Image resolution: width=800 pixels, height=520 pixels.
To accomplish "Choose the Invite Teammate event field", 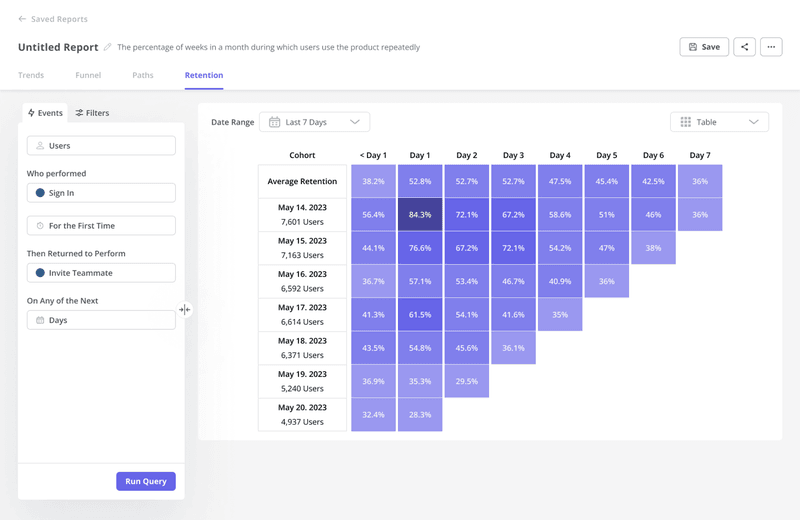I will 101,273.
